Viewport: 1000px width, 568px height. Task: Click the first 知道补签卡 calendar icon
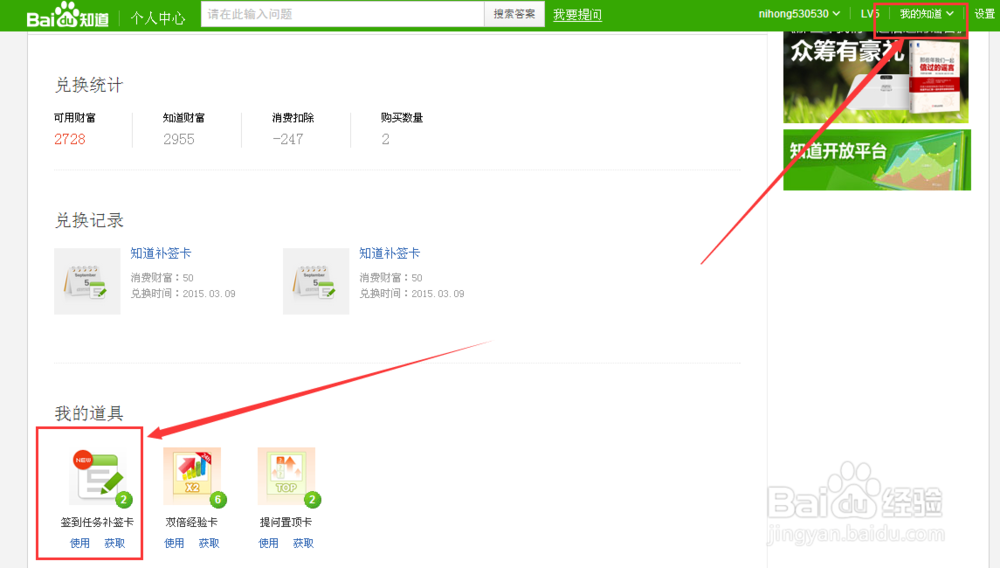pos(87,281)
